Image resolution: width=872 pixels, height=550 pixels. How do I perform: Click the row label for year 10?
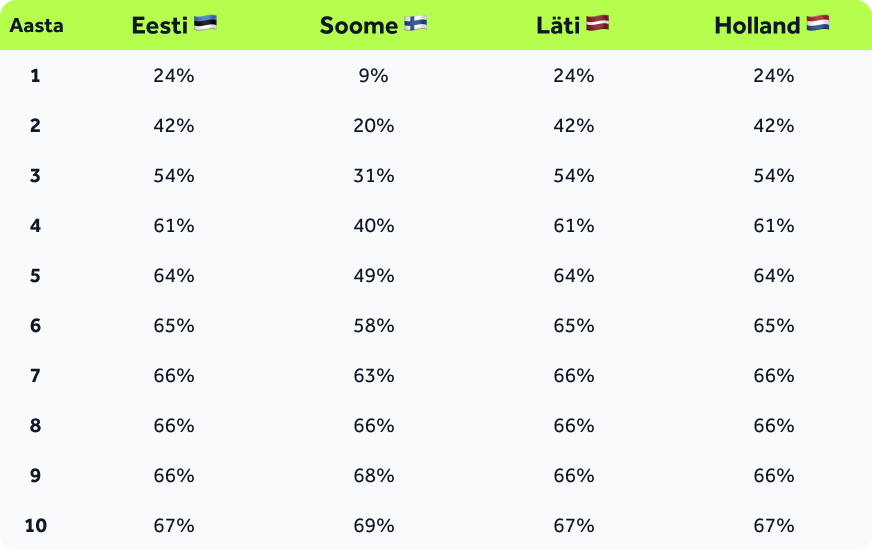point(35,526)
